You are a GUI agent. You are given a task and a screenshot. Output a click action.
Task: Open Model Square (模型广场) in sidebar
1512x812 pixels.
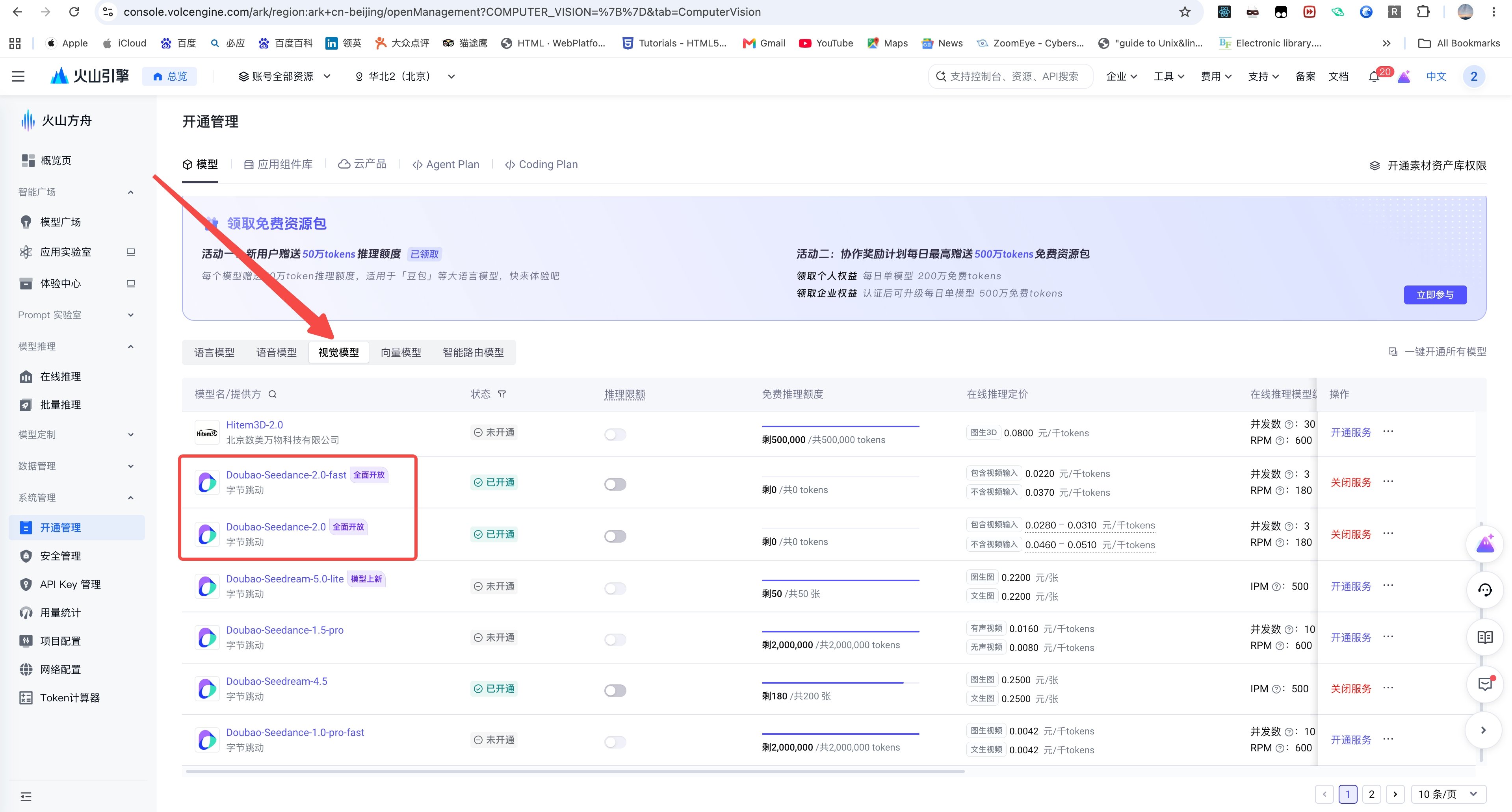click(60, 222)
